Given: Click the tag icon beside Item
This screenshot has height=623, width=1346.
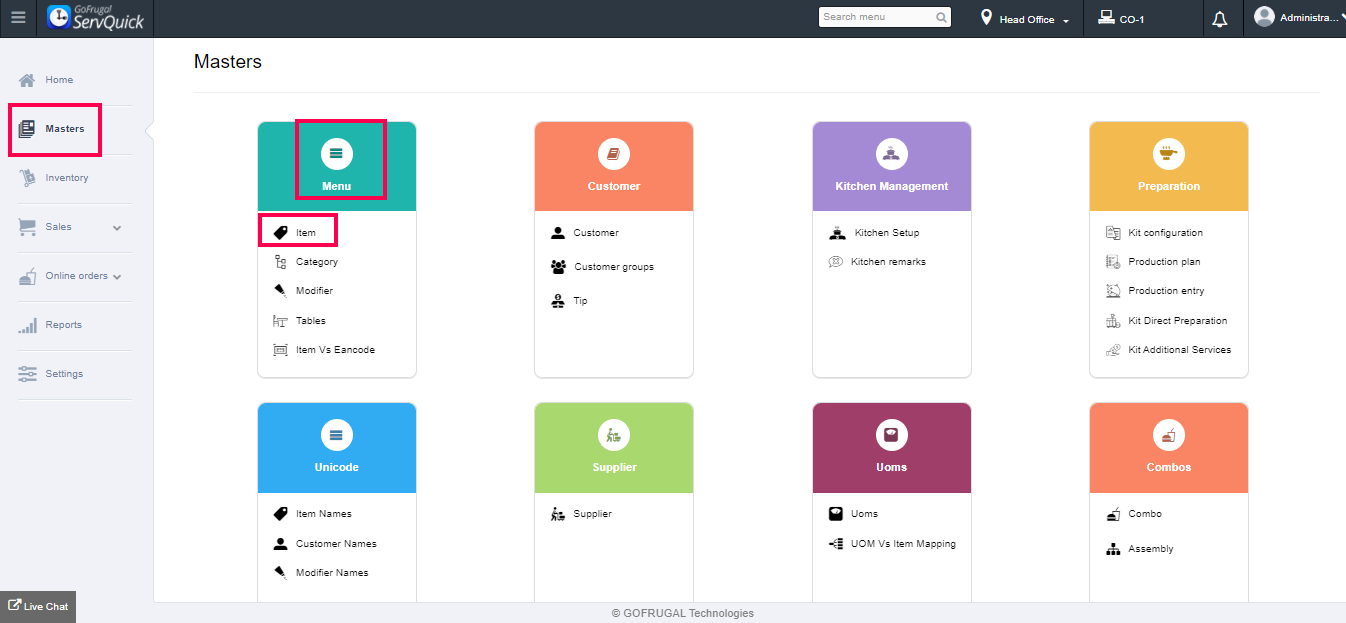Looking at the screenshot, I should click(280, 232).
